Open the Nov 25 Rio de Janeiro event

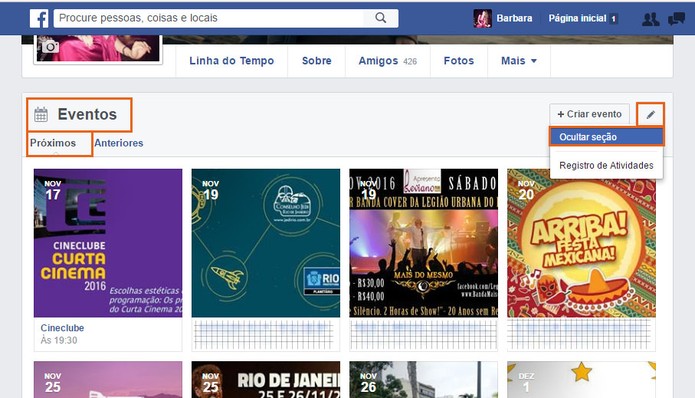pos(266,379)
